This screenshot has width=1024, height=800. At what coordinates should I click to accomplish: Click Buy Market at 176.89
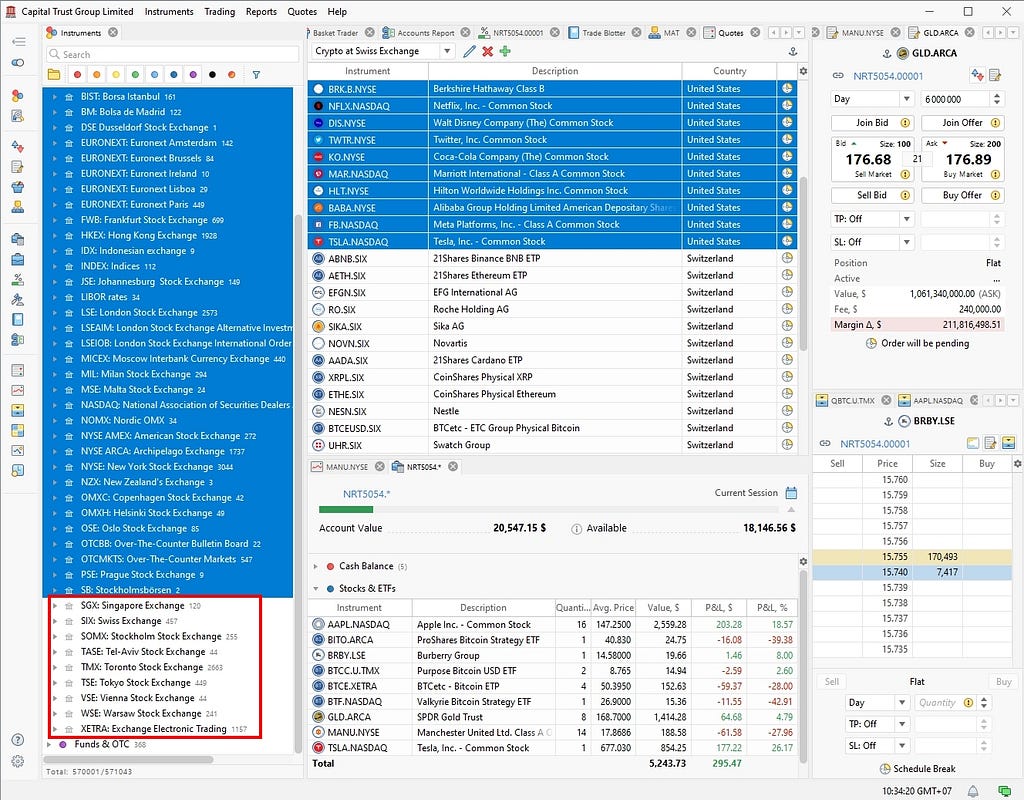click(962, 159)
